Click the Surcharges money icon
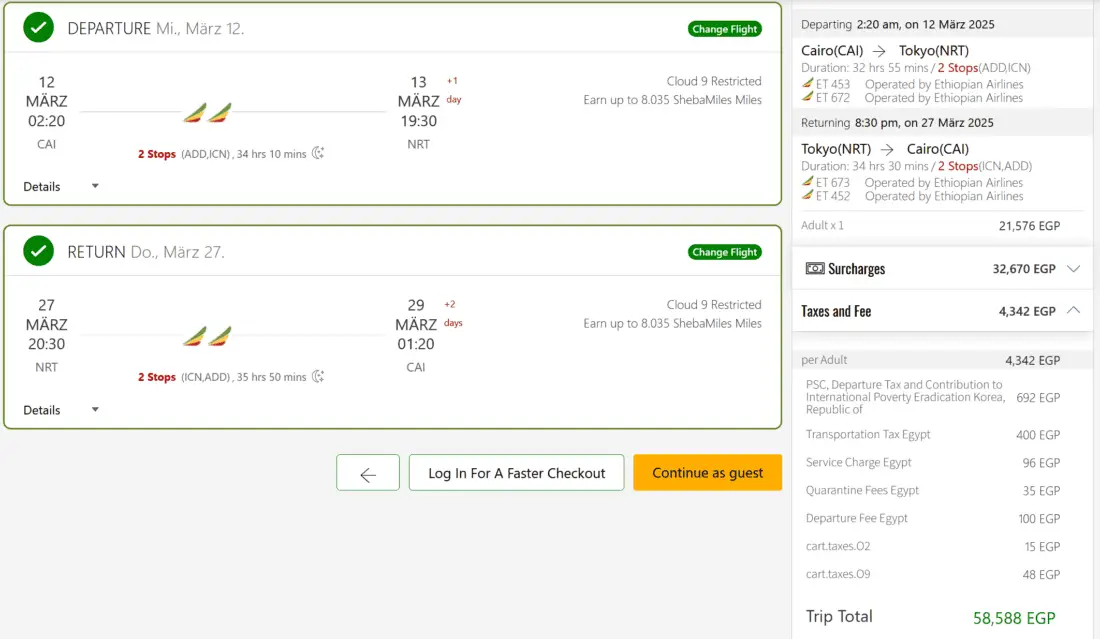 click(815, 269)
